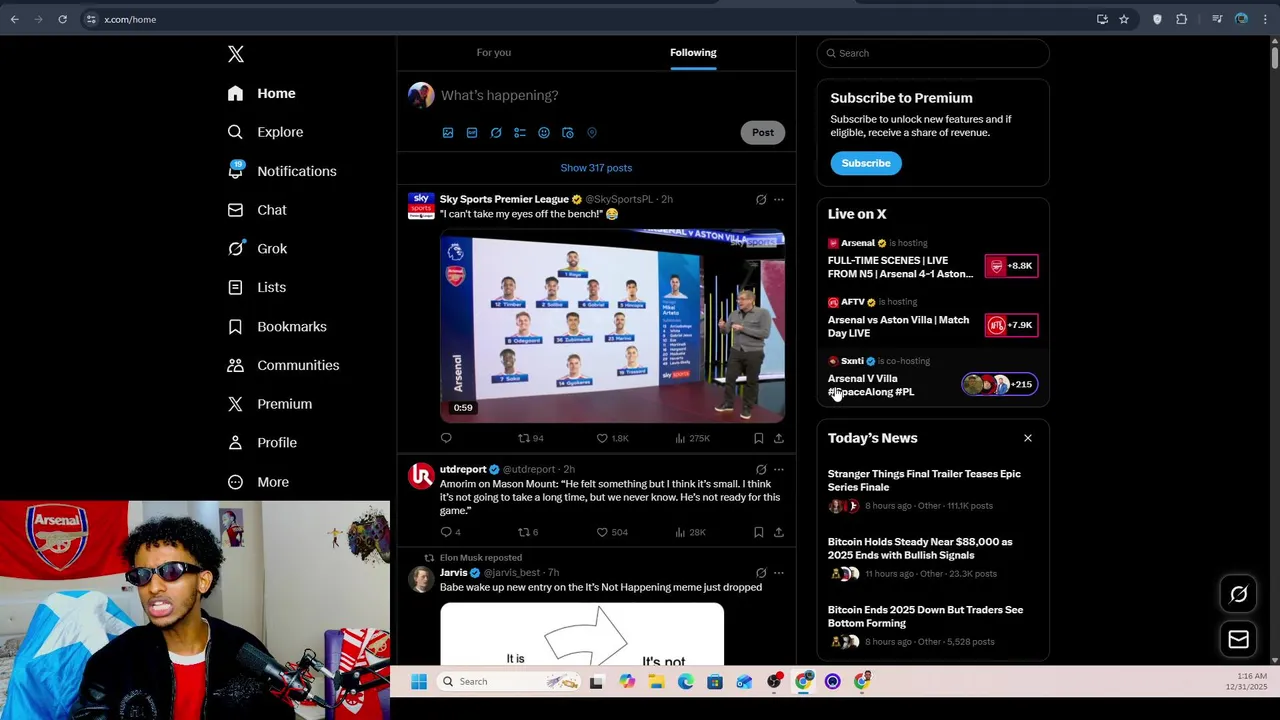1280x720 pixels.
Task: Reload the page in the browser
Action: [62, 19]
